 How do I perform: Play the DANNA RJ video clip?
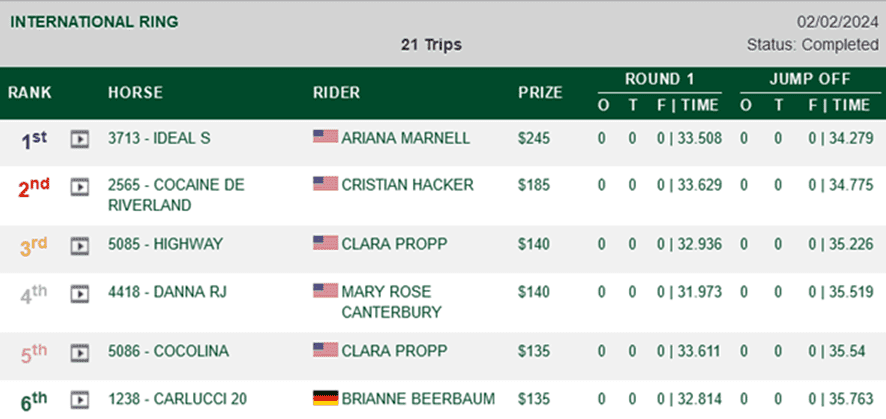point(80,294)
